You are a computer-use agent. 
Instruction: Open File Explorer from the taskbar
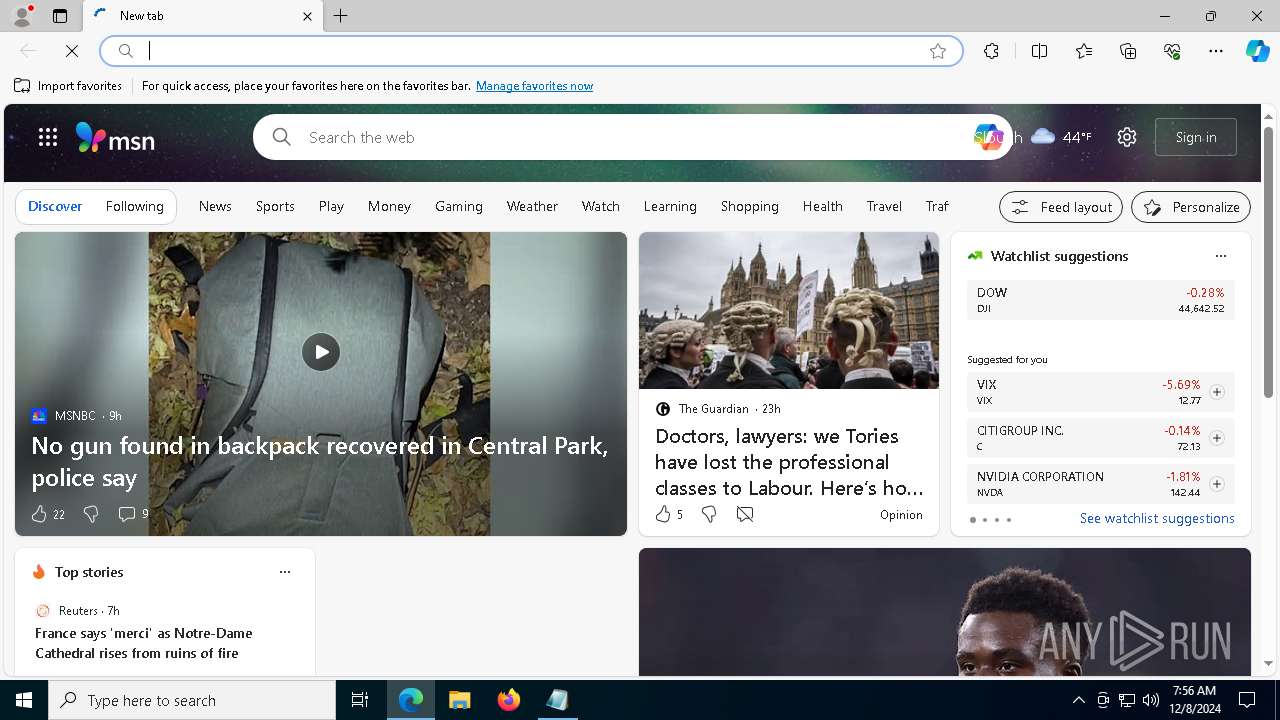tap(460, 700)
